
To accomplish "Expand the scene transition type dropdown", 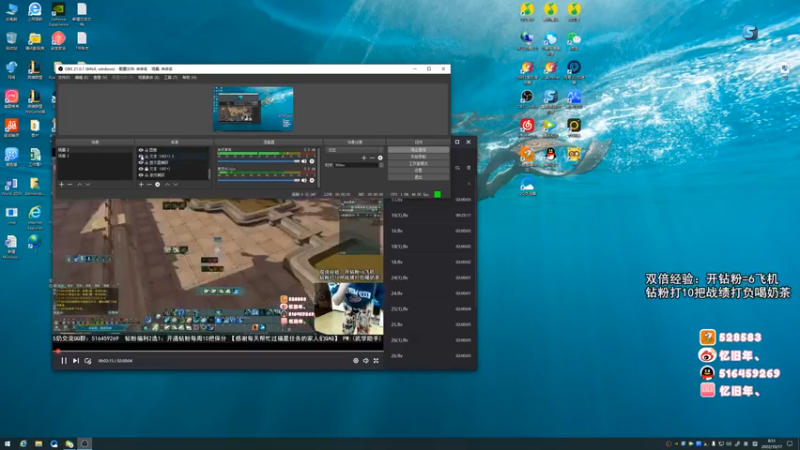I will click(355, 150).
